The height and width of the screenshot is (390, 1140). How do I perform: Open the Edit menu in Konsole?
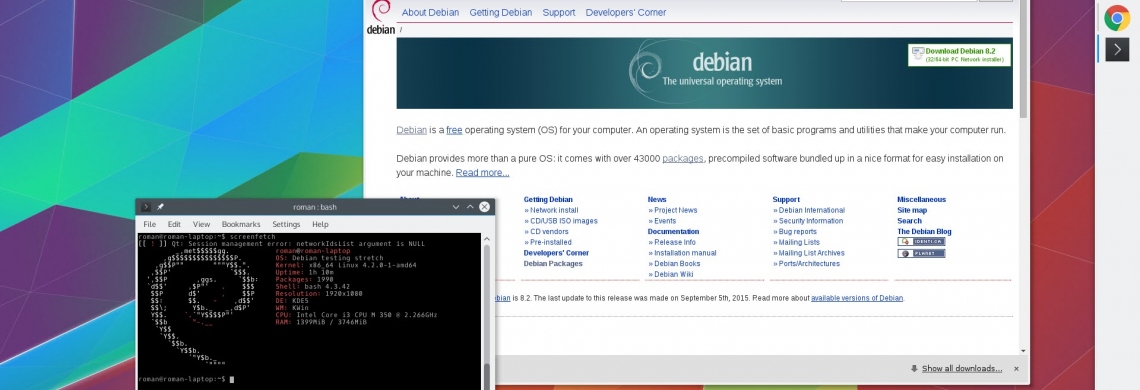tap(174, 224)
